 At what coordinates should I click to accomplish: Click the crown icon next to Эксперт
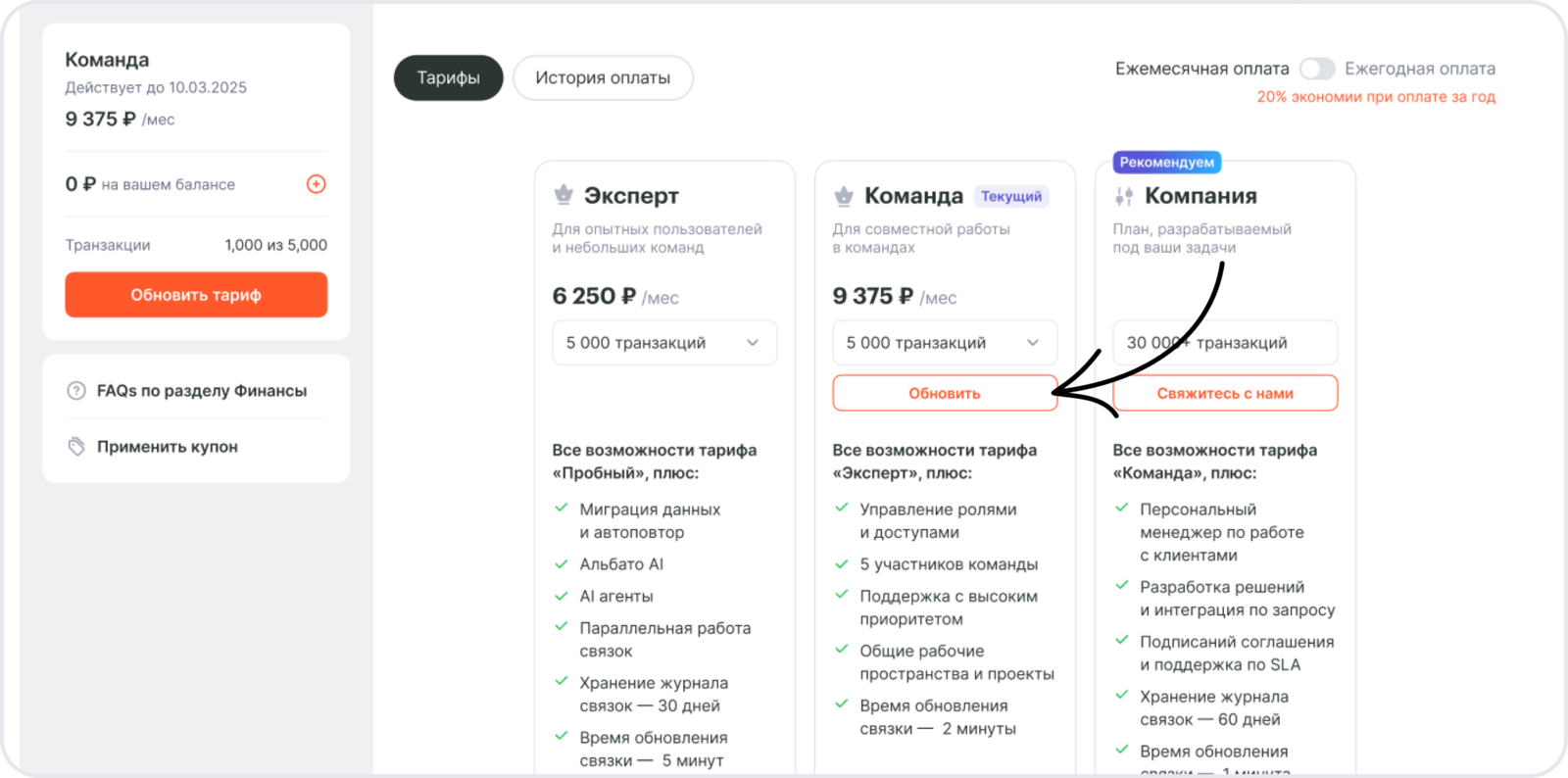[563, 196]
